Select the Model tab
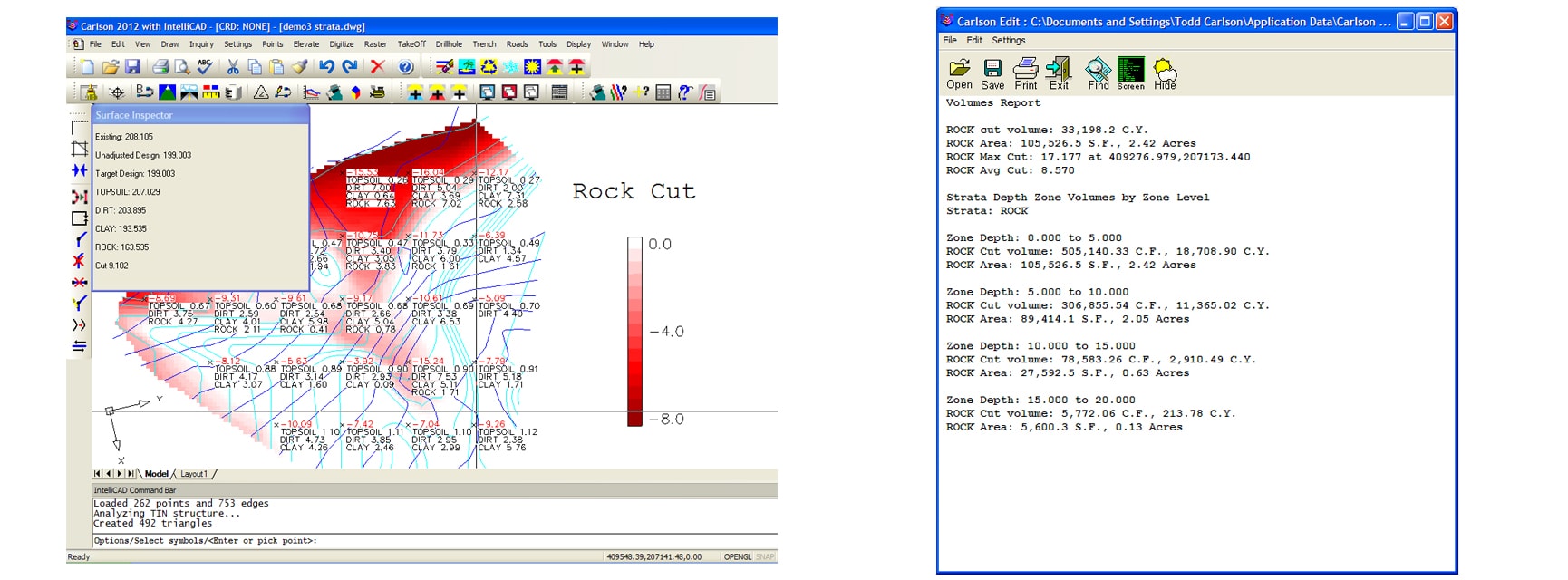Image resolution: width=1568 pixels, height=580 pixels. [157, 474]
